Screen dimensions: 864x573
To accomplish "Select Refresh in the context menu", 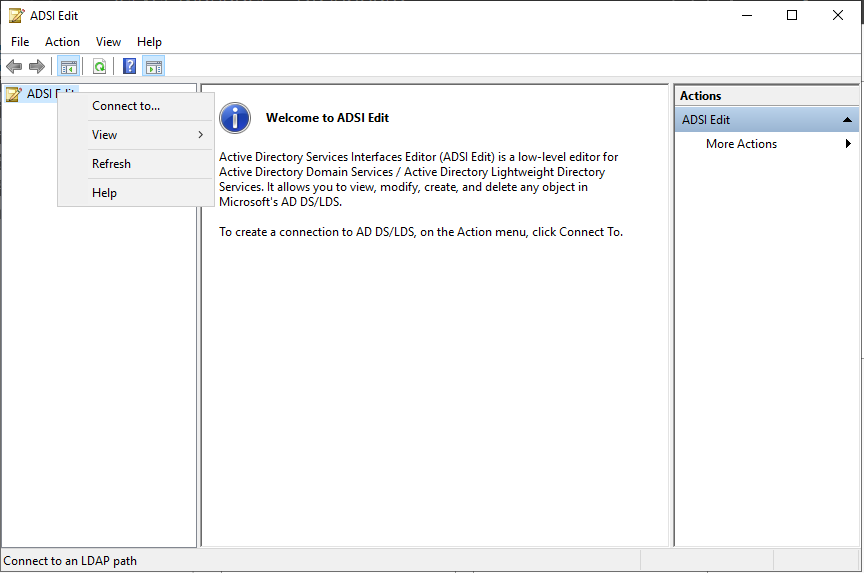I will pyautogui.click(x=136, y=164).
